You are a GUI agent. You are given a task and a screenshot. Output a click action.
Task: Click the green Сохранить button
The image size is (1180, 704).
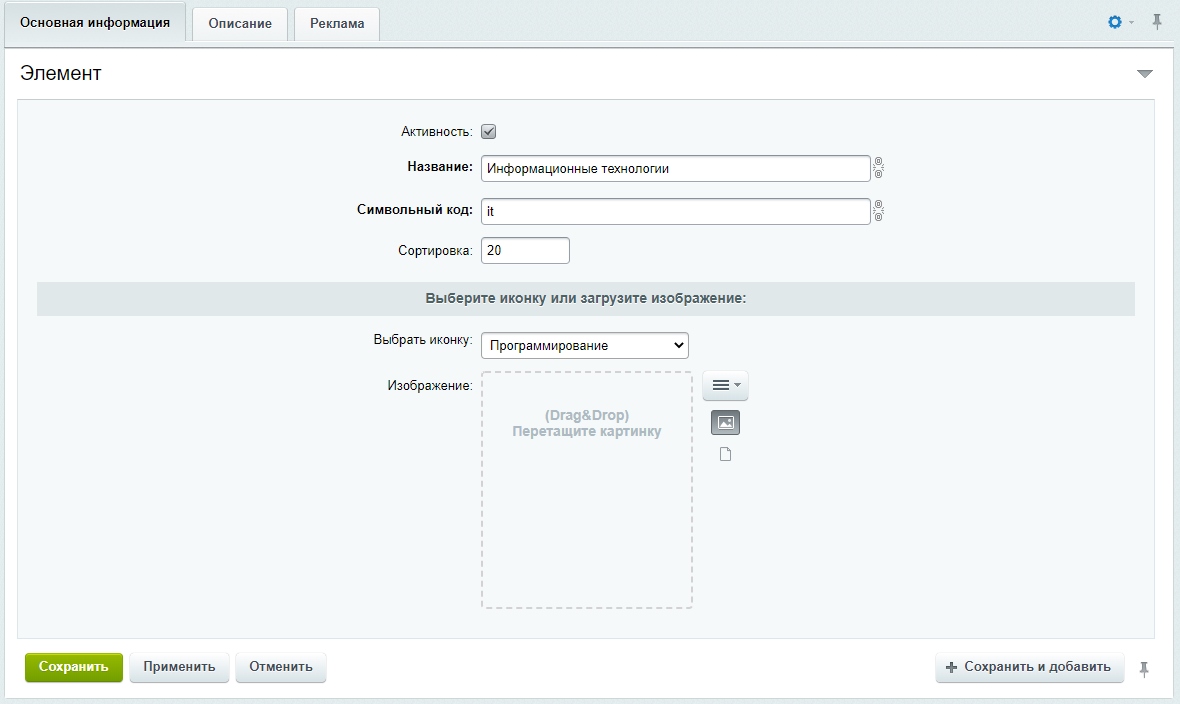pos(74,667)
